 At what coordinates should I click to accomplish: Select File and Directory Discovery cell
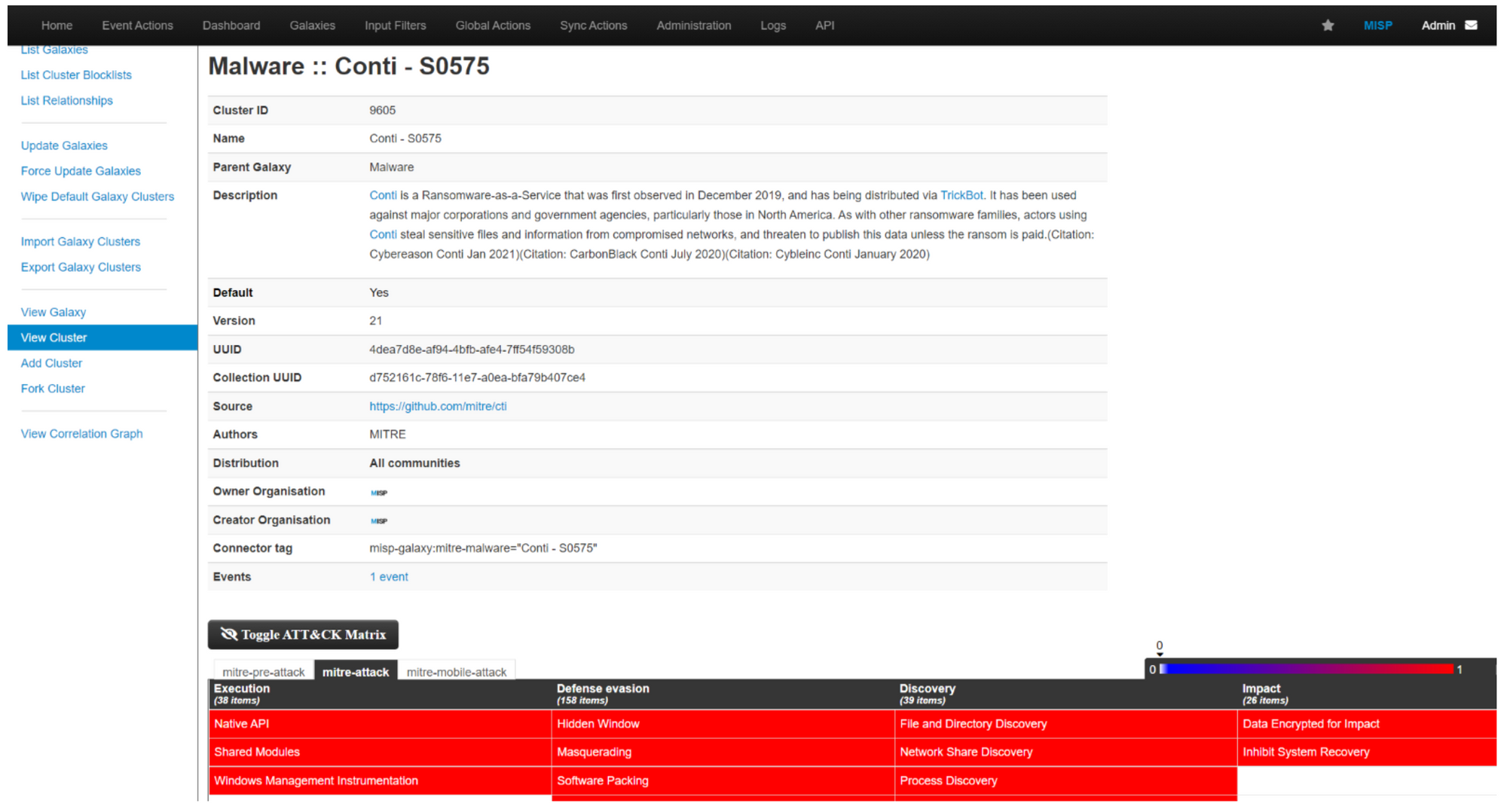[x=1065, y=724]
